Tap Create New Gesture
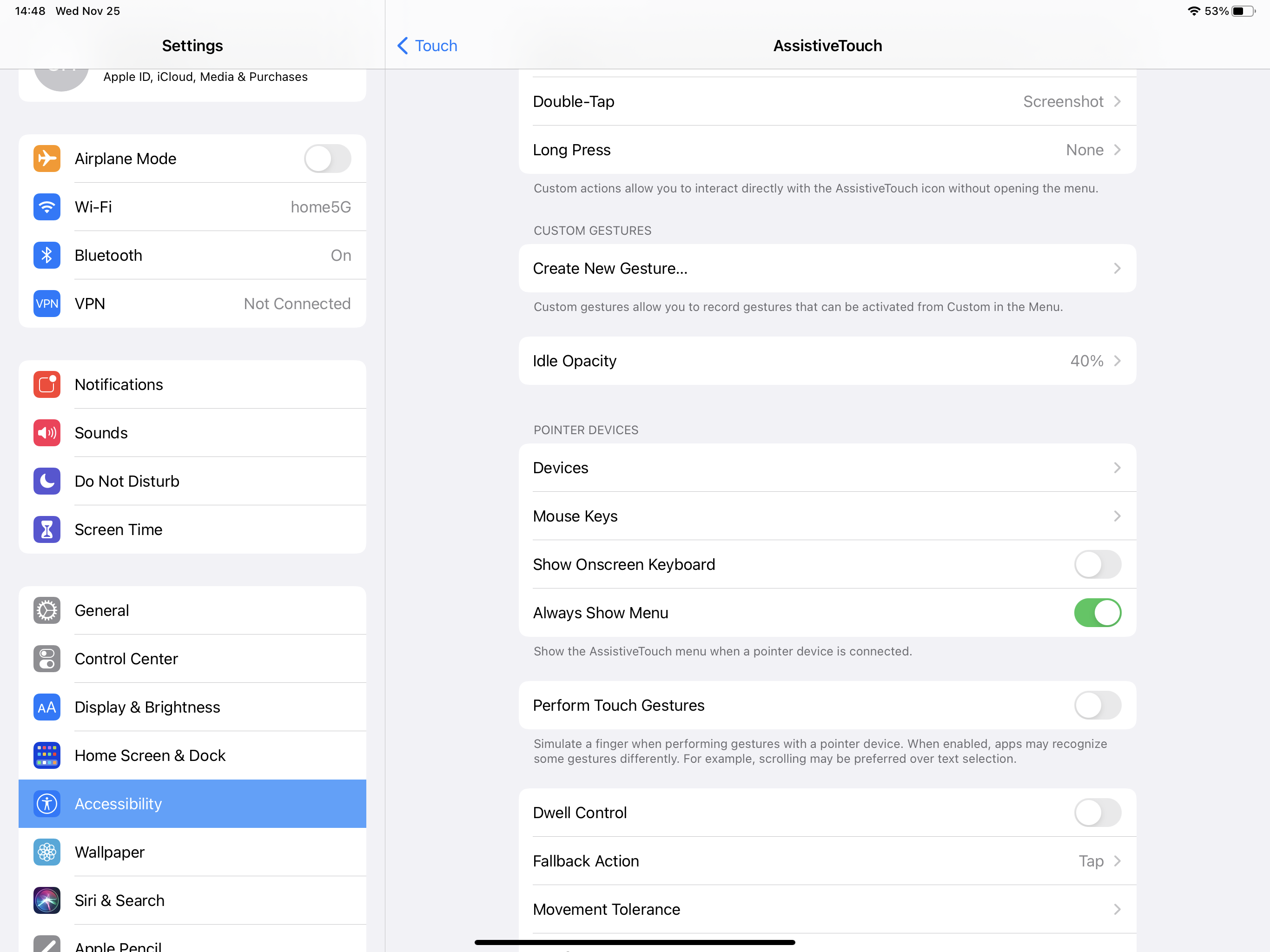The height and width of the screenshot is (952, 1270). click(827, 268)
